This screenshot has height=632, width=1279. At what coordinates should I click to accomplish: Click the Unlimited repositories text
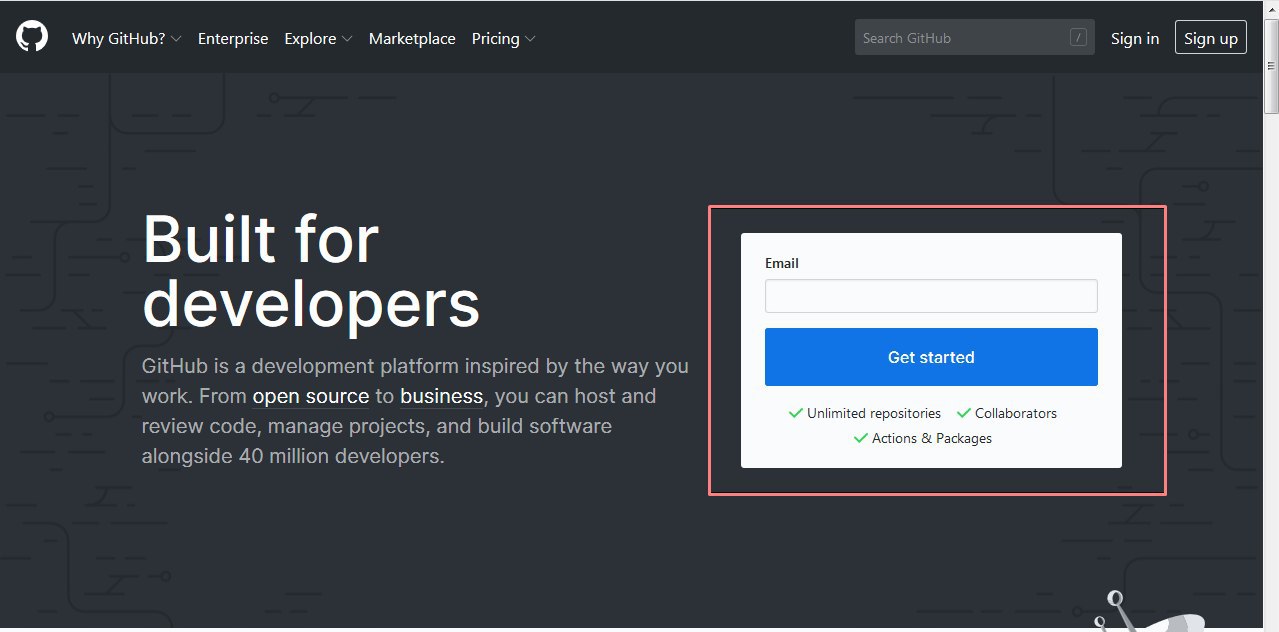click(x=874, y=413)
